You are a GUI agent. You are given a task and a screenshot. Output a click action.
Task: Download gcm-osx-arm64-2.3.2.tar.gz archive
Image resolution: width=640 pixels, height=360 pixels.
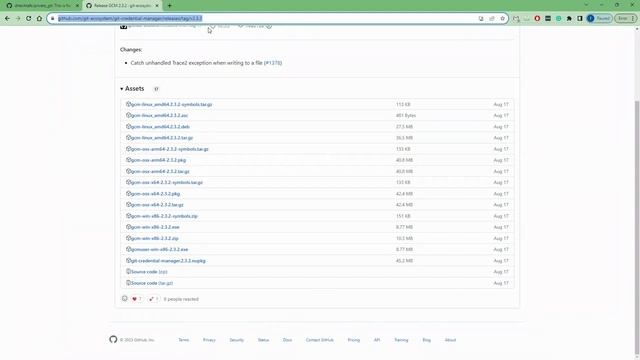pyautogui.click(x=160, y=171)
